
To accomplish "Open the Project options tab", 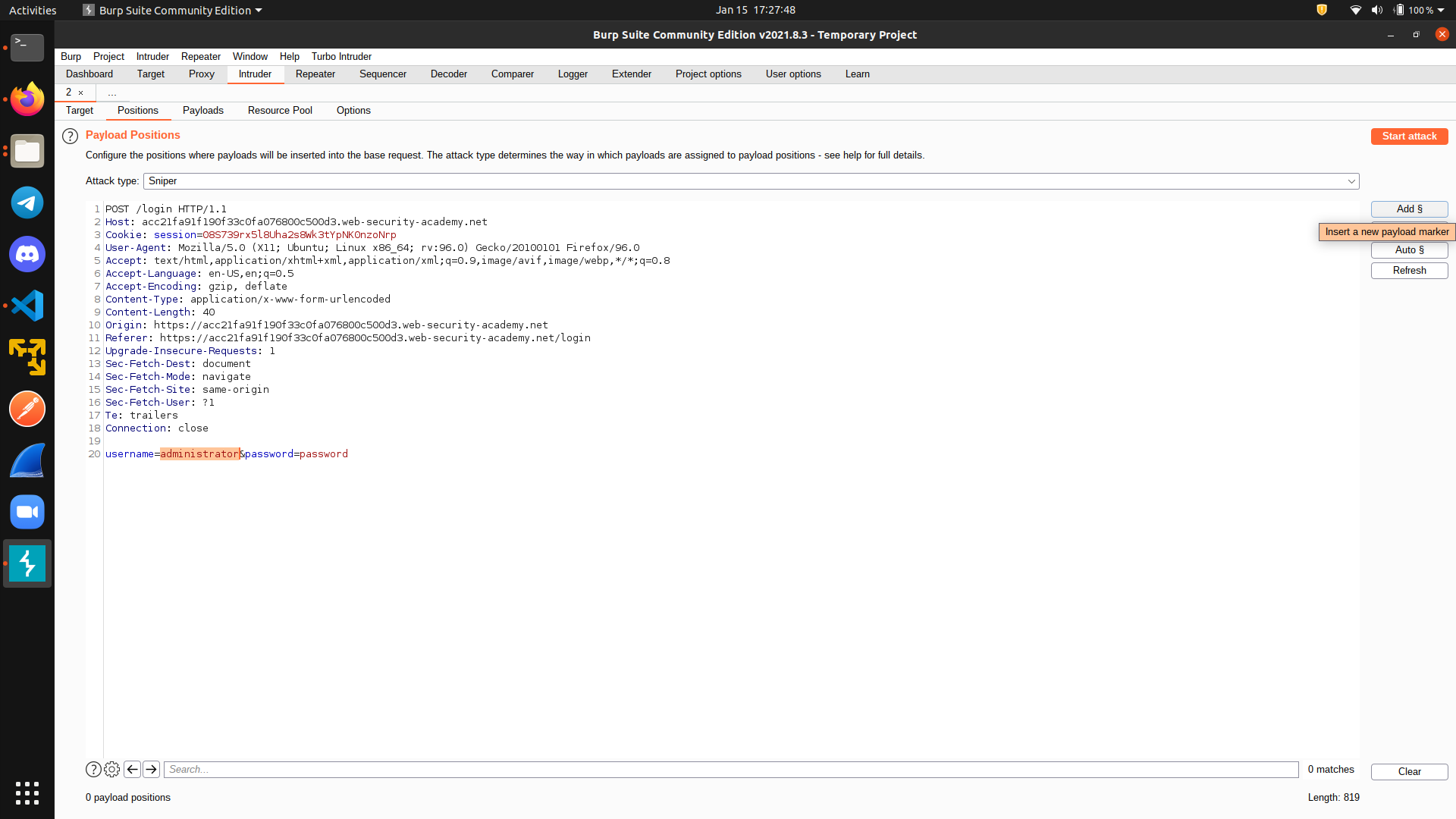I will click(709, 74).
